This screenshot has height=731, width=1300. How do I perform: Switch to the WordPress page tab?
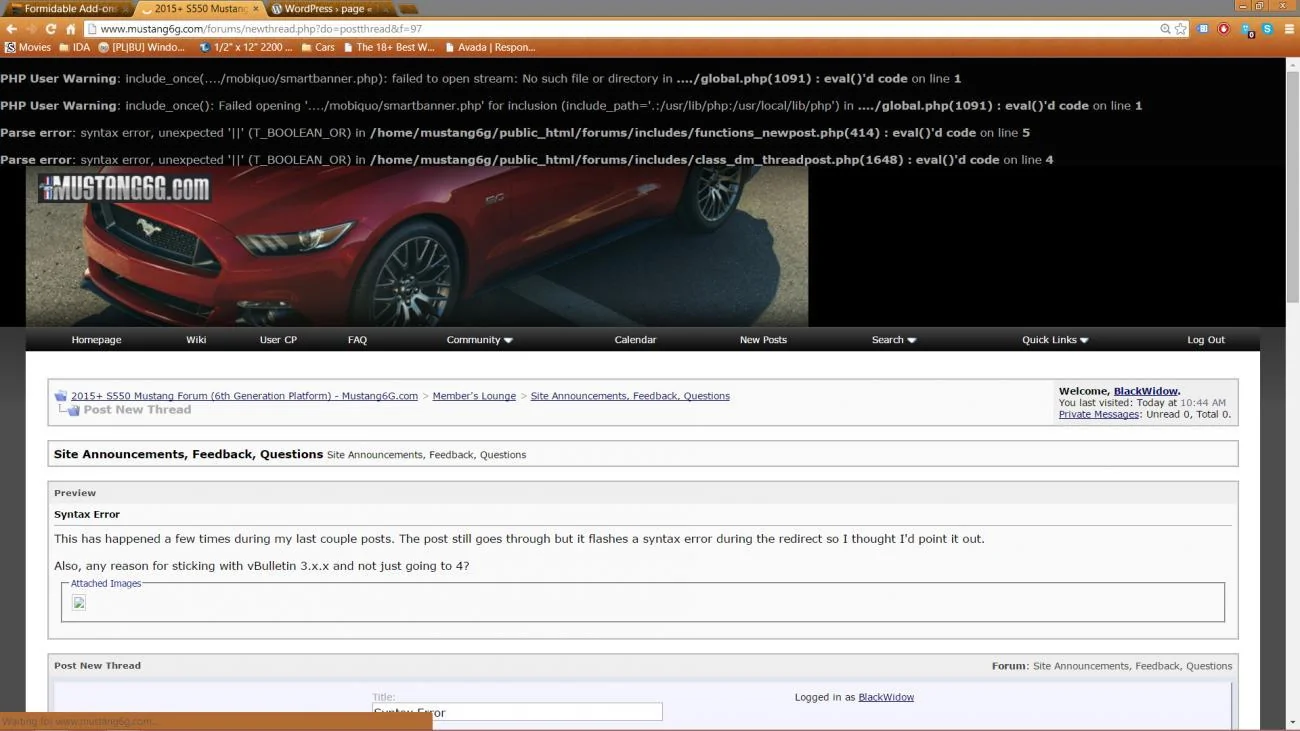tap(326, 8)
